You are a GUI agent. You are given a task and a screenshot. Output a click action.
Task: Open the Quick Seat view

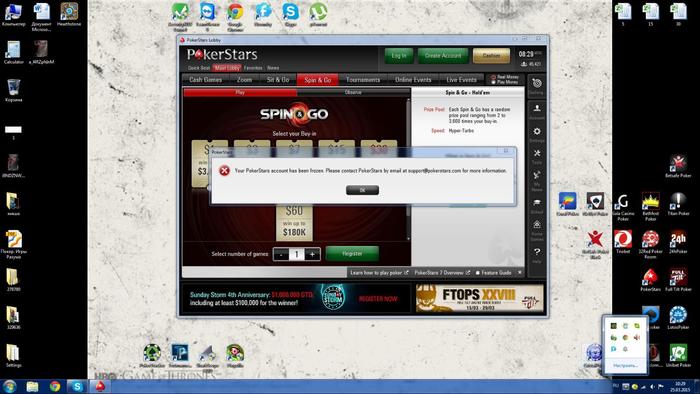(199, 68)
